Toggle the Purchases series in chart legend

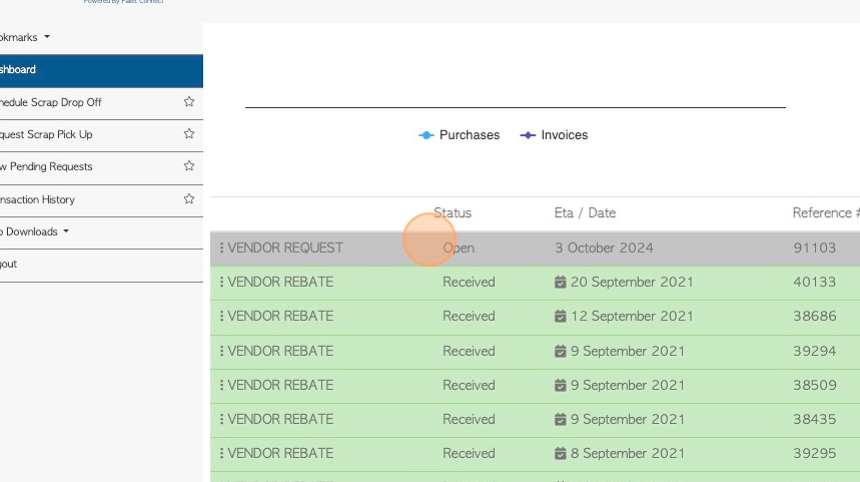tap(459, 135)
